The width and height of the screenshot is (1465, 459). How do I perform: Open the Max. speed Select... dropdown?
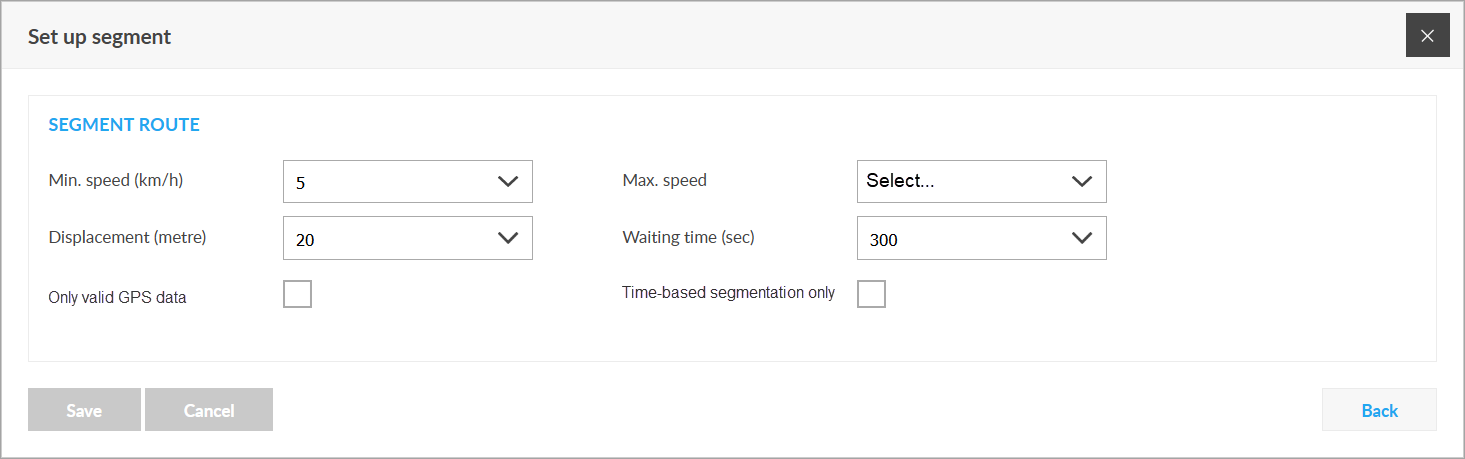[982, 182]
